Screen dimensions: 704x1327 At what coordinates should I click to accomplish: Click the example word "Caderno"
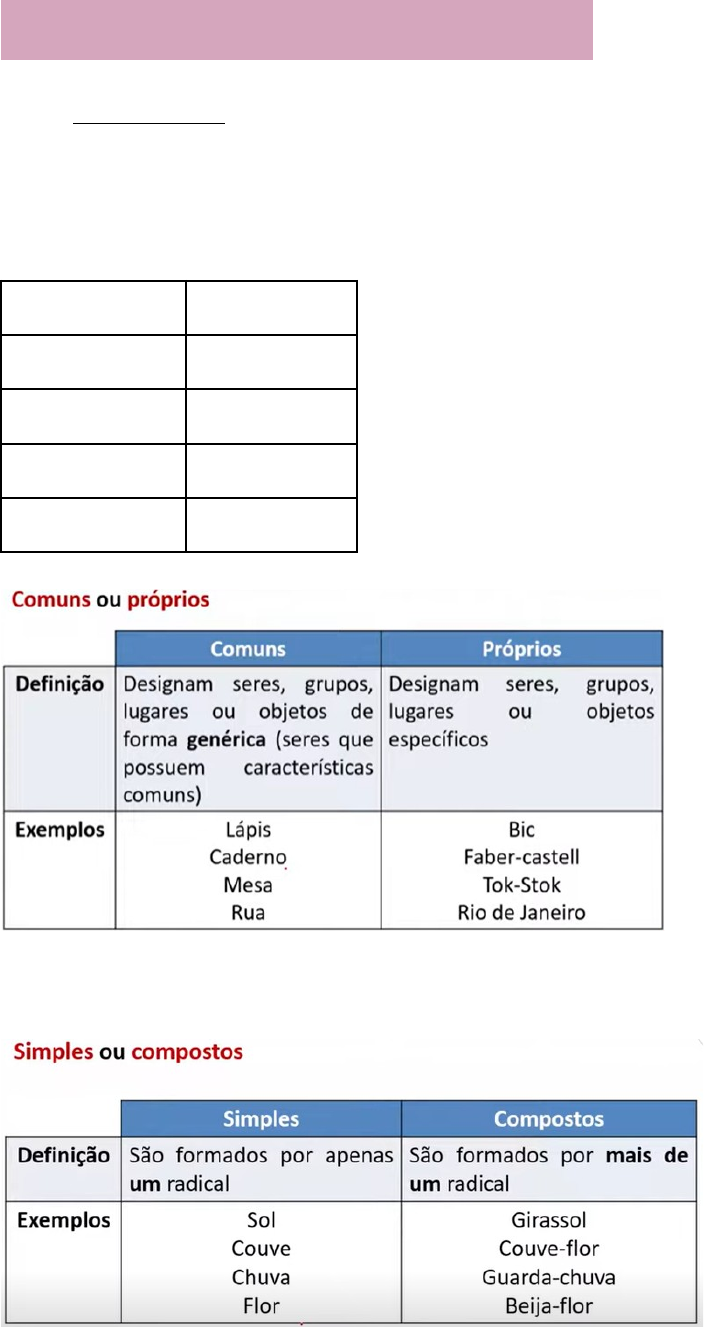point(248,857)
